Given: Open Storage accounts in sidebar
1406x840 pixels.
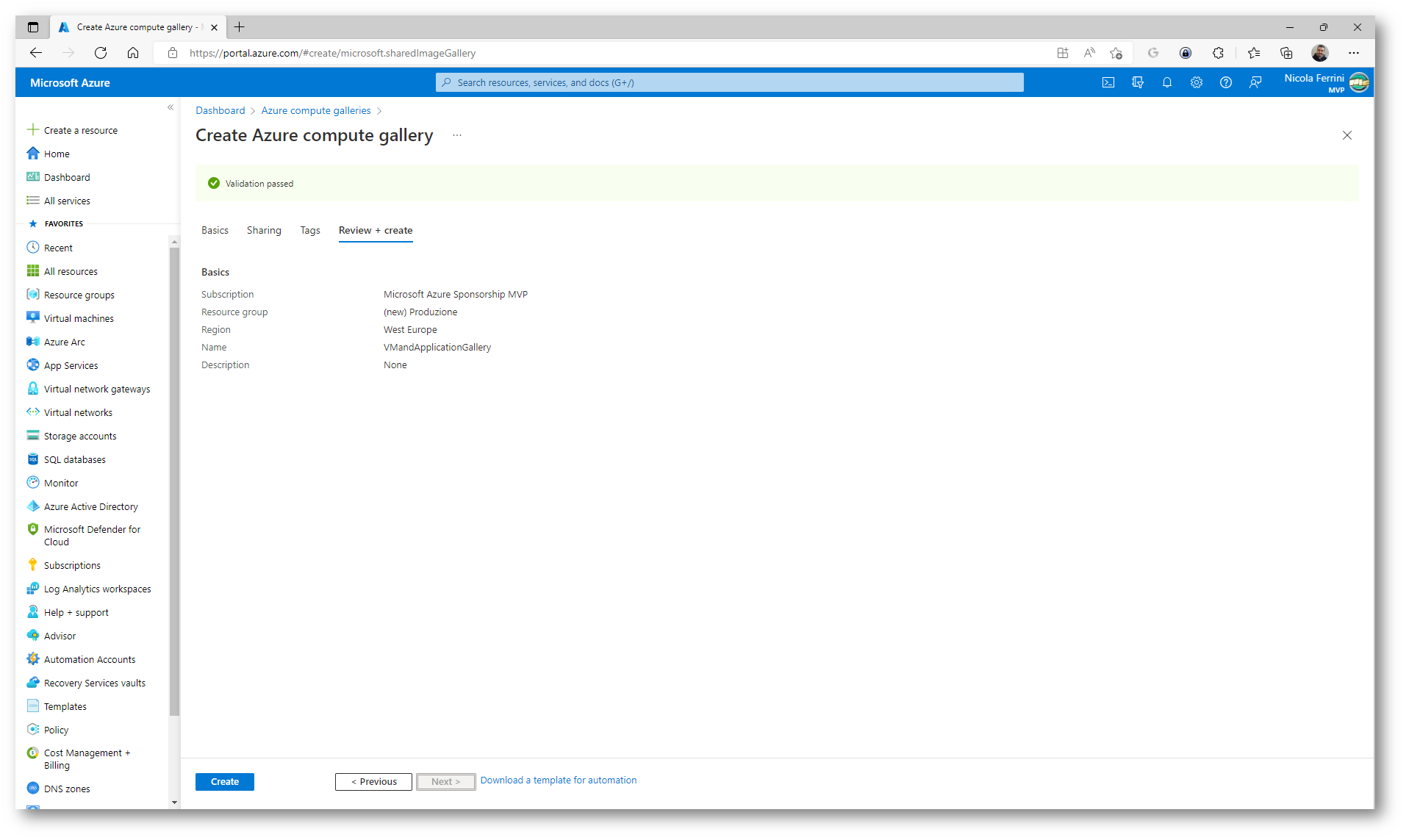Looking at the screenshot, I should click(x=80, y=436).
